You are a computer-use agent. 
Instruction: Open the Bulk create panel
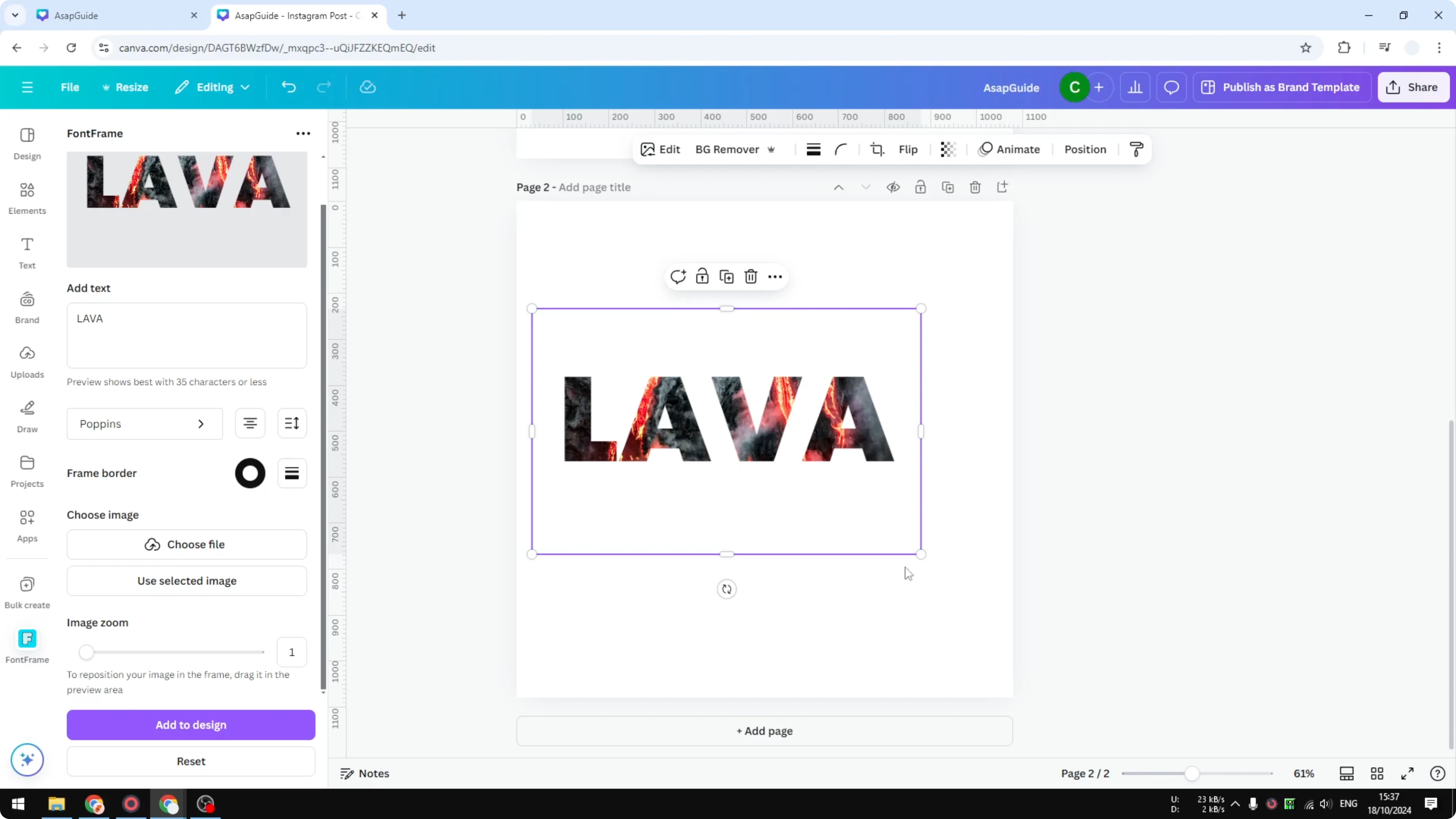tap(27, 591)
